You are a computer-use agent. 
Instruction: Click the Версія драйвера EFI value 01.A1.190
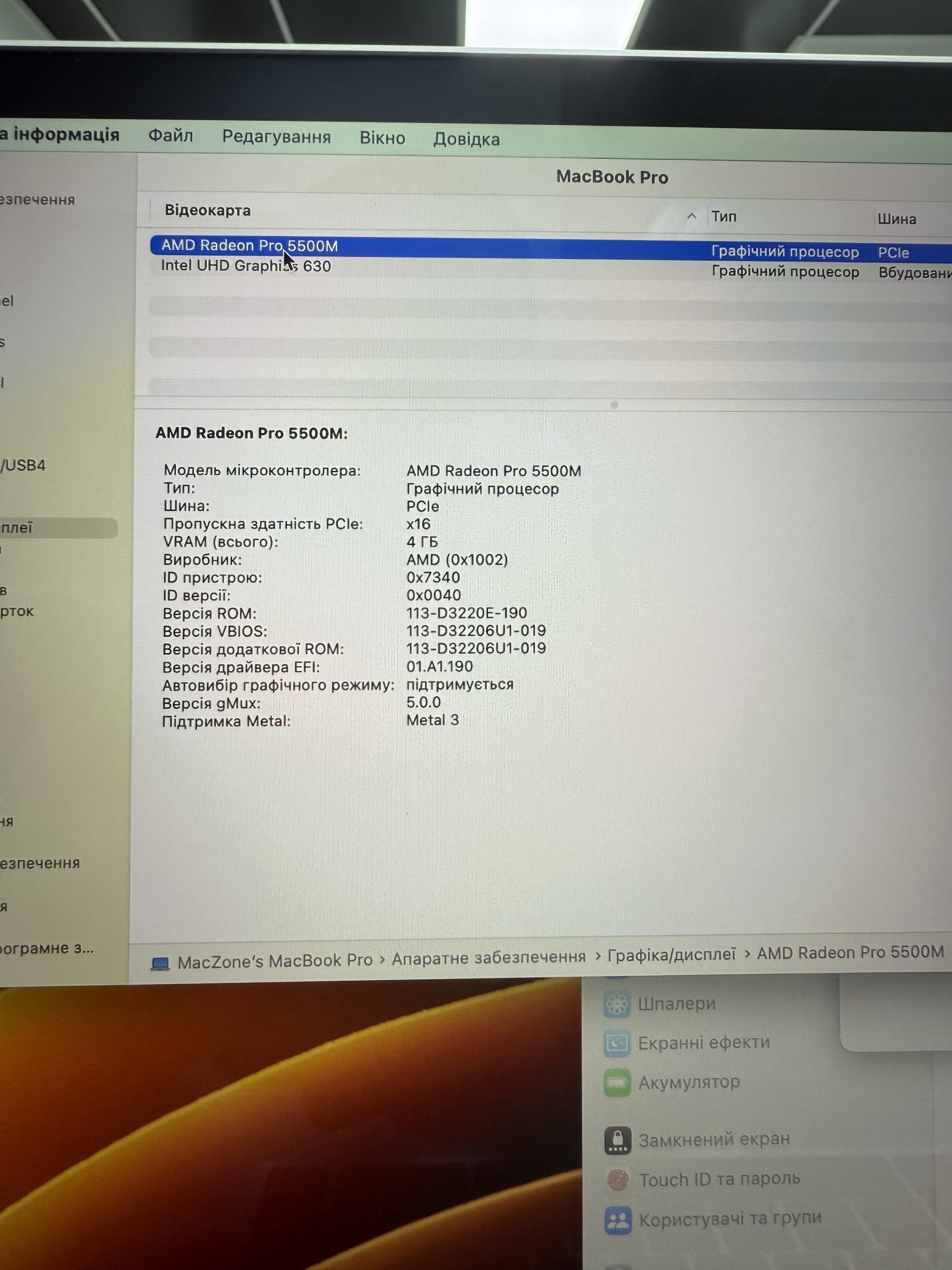[x=440, y=667]
